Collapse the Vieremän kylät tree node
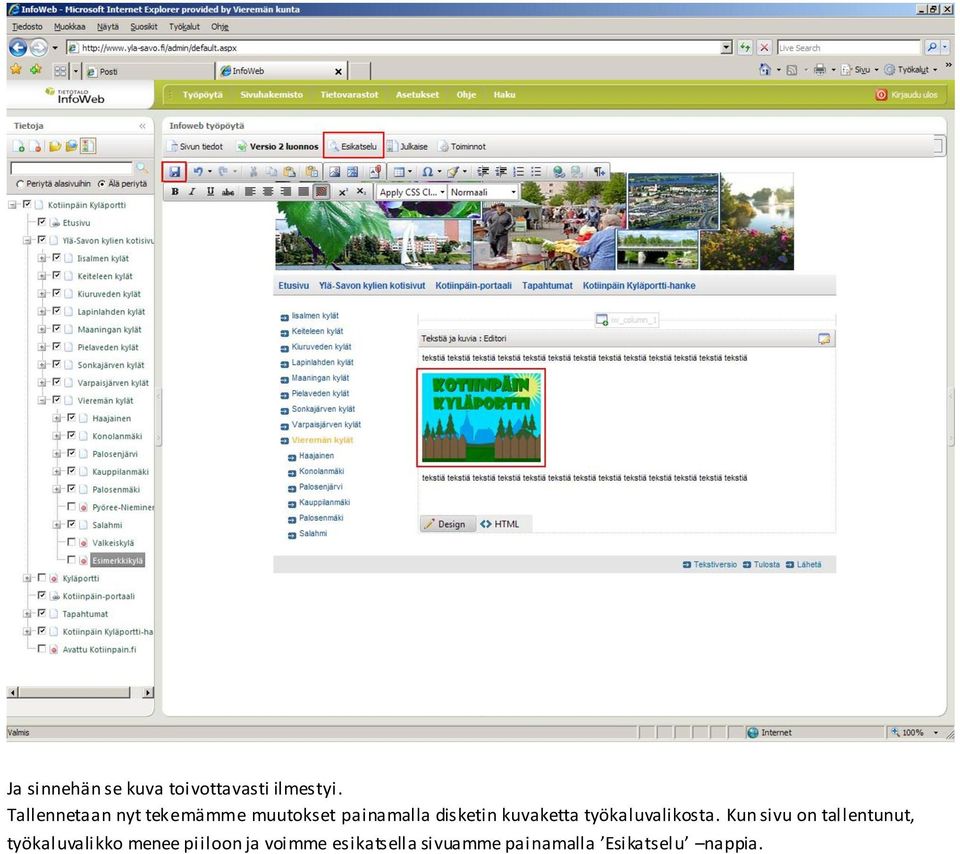 tap(42, 400)
